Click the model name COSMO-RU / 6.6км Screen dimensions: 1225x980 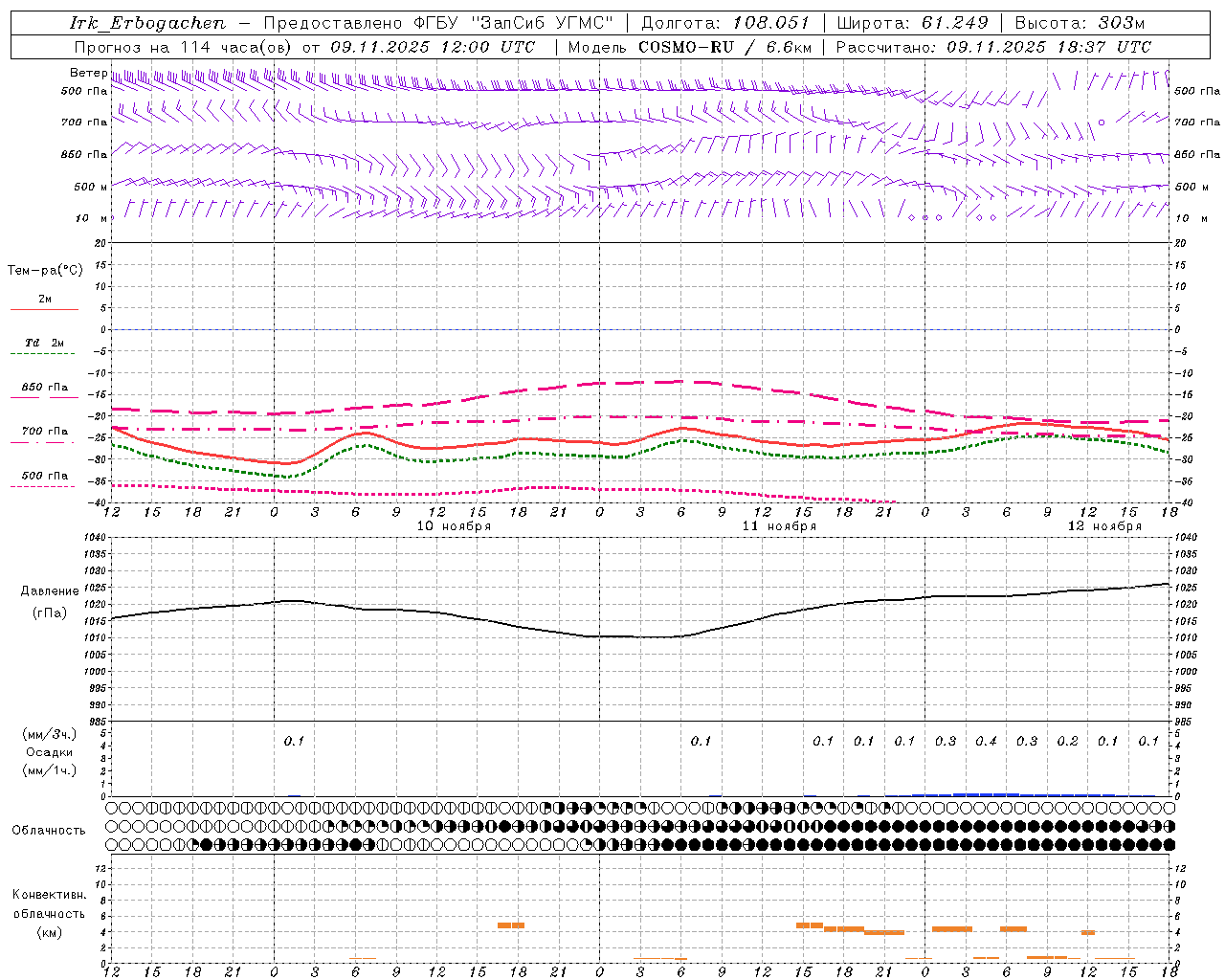[725, 47]
